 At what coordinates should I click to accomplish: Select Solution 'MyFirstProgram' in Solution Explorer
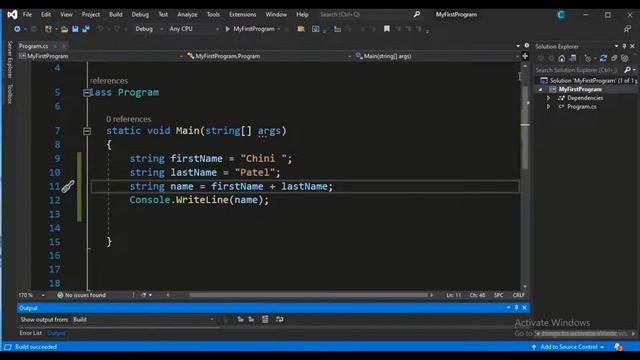pos(588,80)
